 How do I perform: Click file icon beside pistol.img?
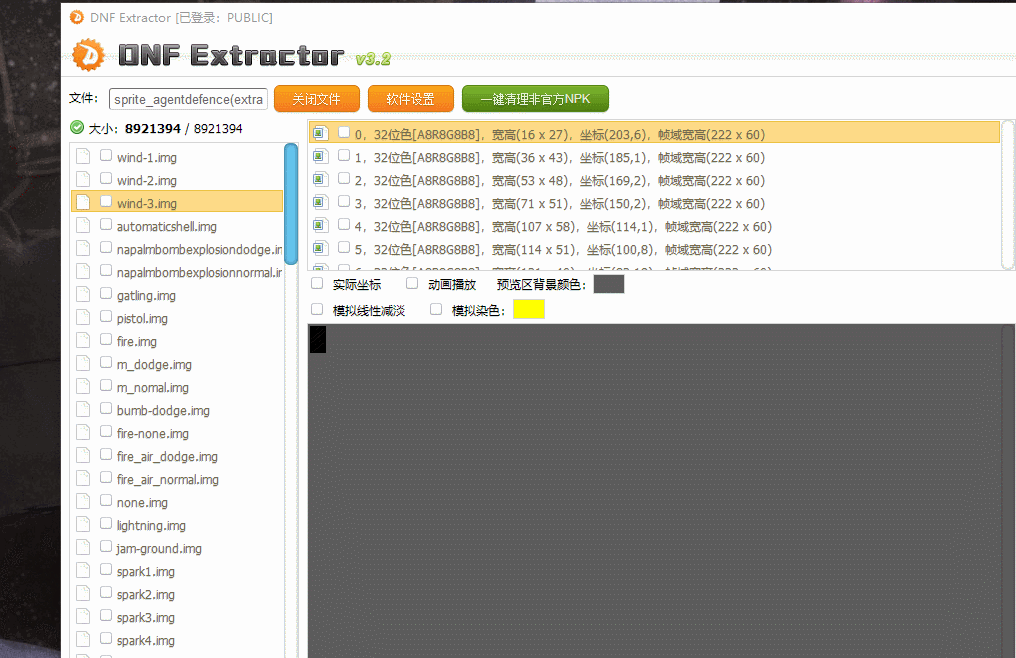[x=83, y=318]
